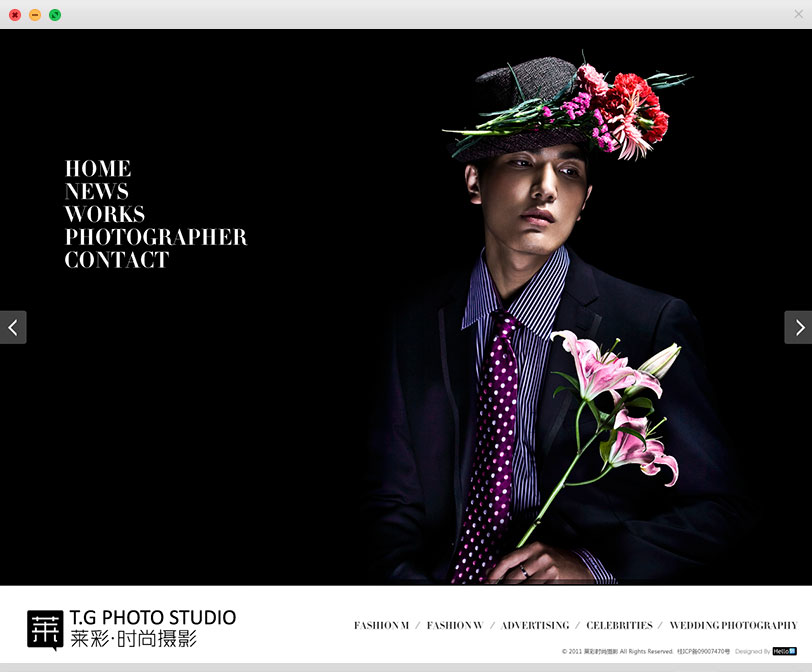The height and width of the screenshot is (672, 812).
Task: Click the 2011 All Rights Reserved text
Action: [x=617, y=651]
